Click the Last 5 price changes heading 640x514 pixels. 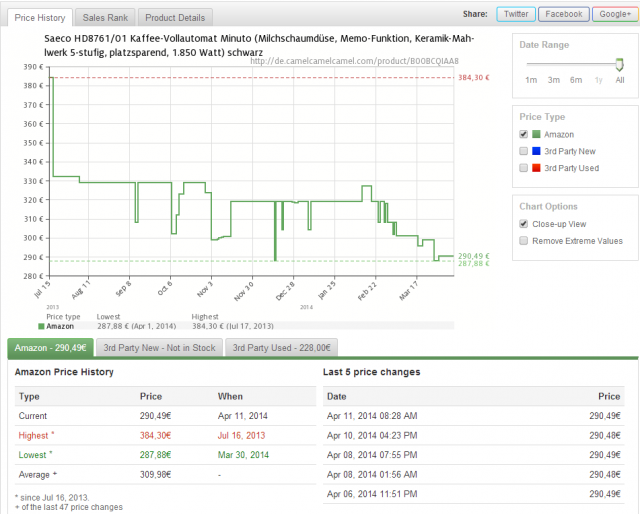[x=371, y=372]
